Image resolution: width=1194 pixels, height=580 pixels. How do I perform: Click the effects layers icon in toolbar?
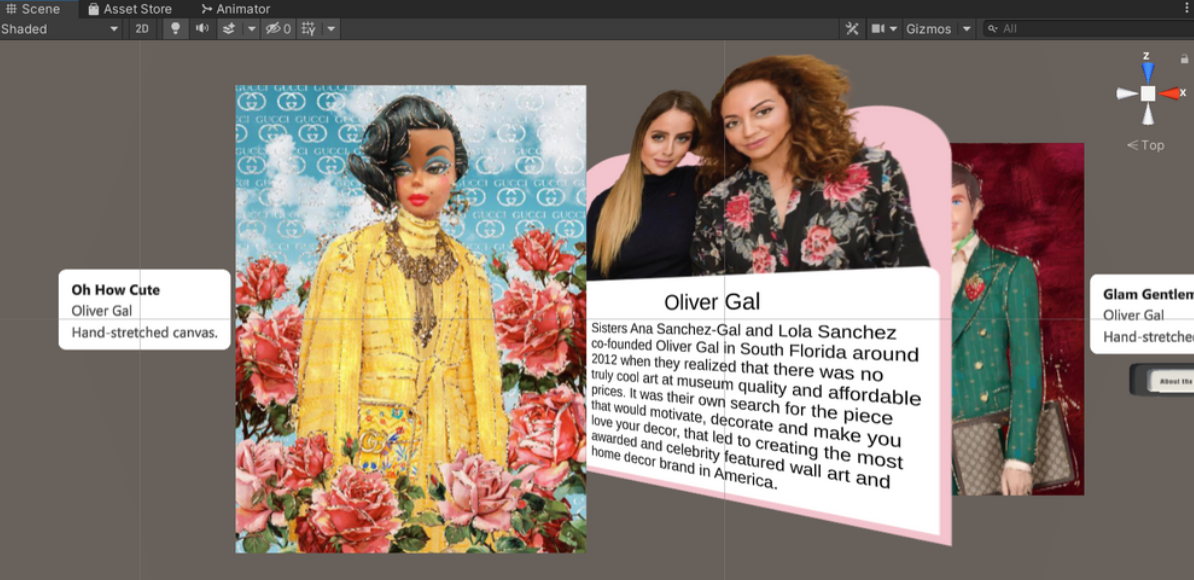click(229, 29)
